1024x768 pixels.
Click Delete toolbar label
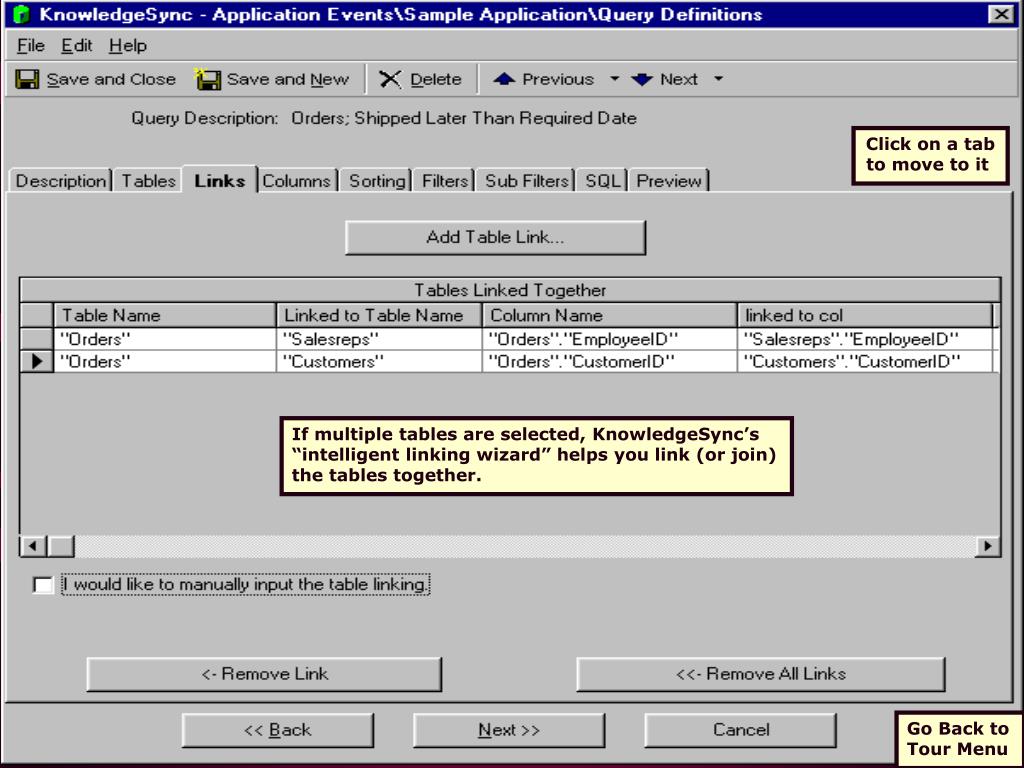[436, 79]
